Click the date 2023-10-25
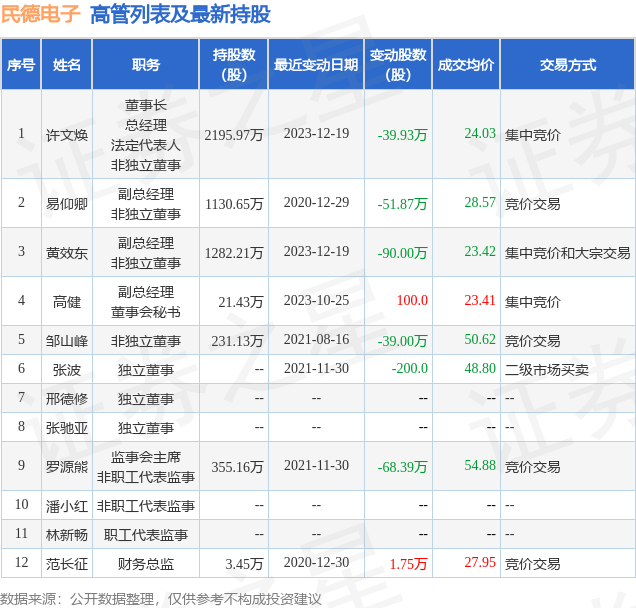The width and height of the screenshot is (636, 608). point(316,300)
